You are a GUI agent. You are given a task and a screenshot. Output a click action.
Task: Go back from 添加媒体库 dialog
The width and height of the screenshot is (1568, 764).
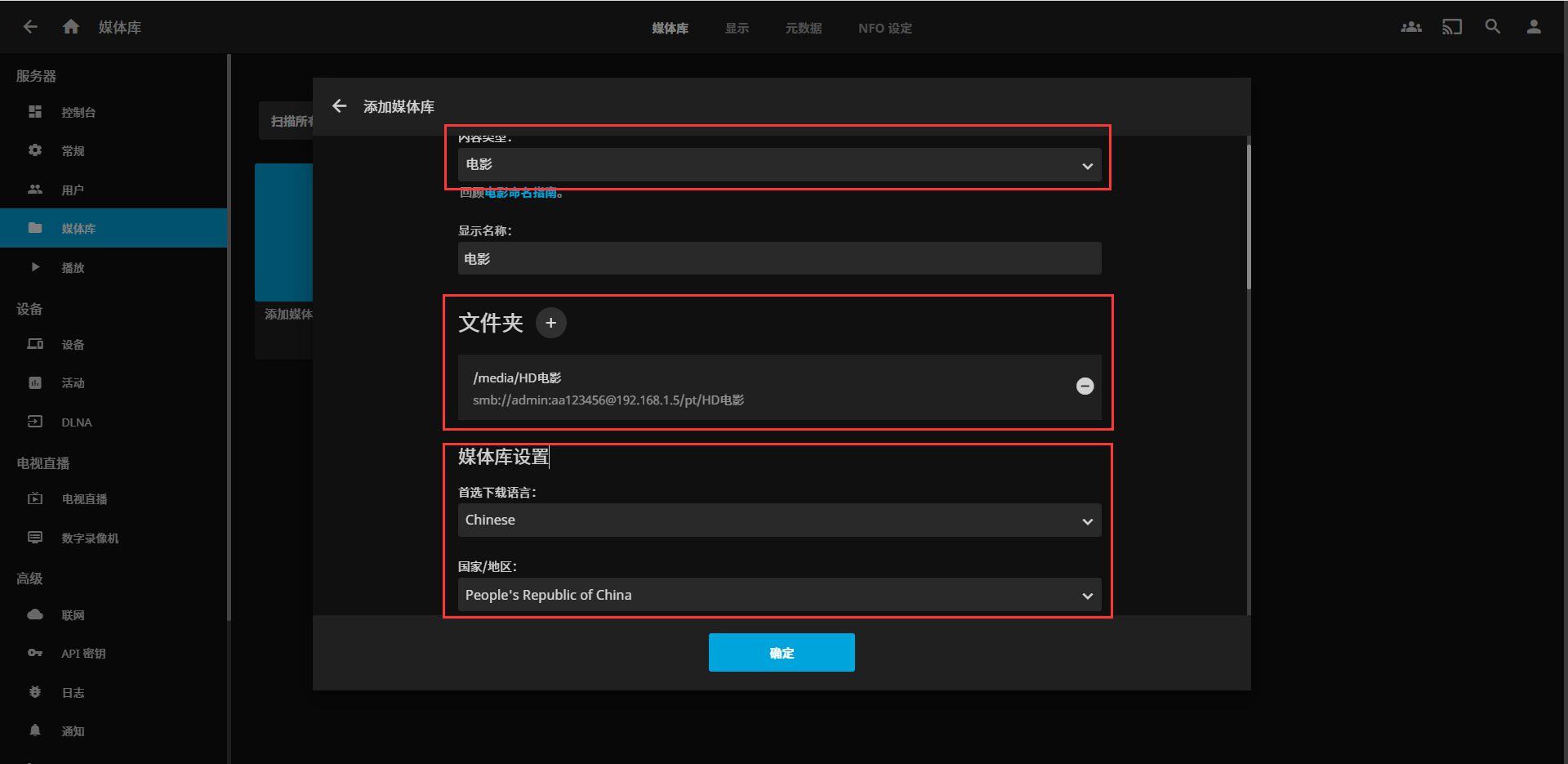[x=340, y=106]
